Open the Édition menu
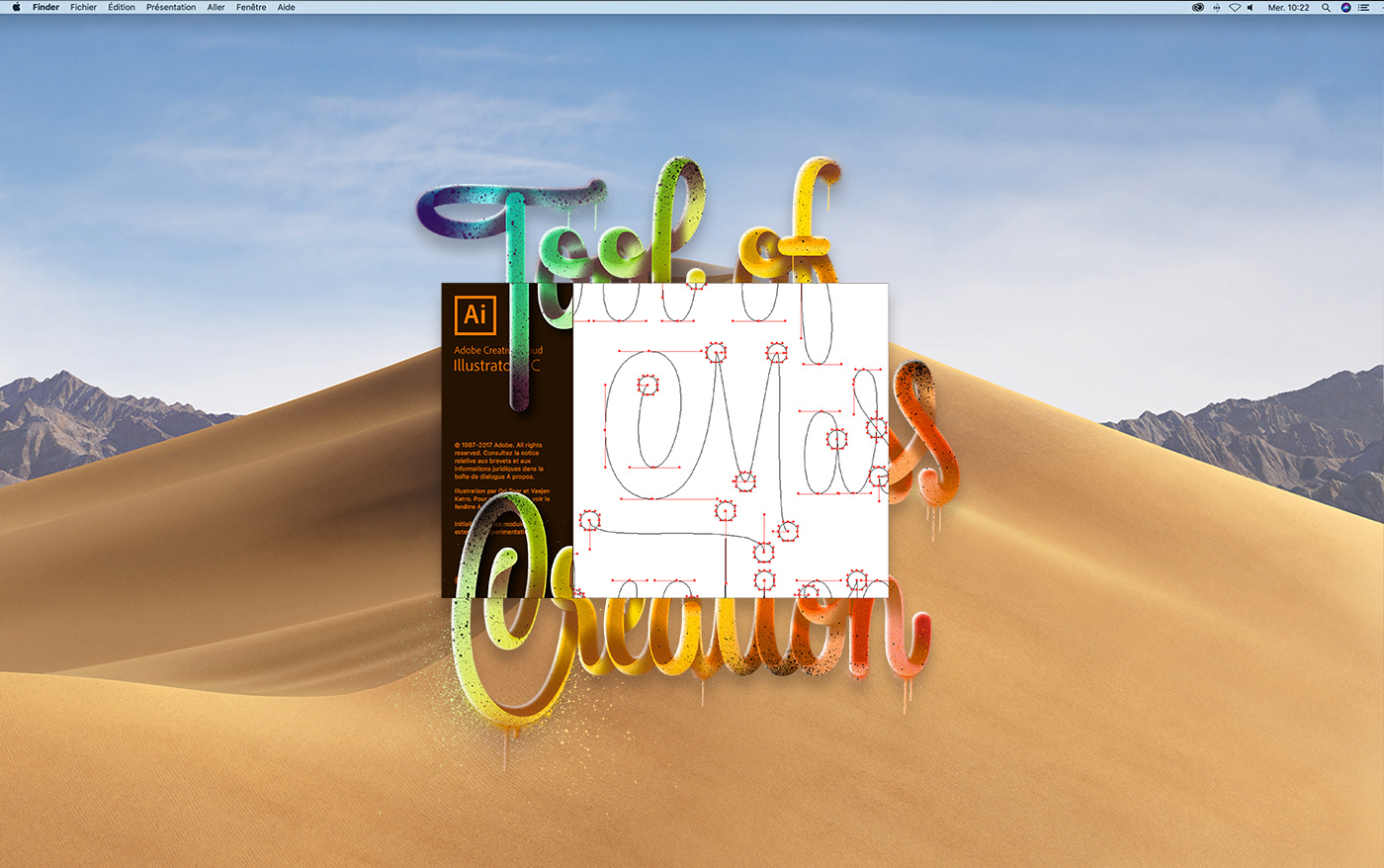The height and width of the screenshot is (868, 1384). click(122, 7)
